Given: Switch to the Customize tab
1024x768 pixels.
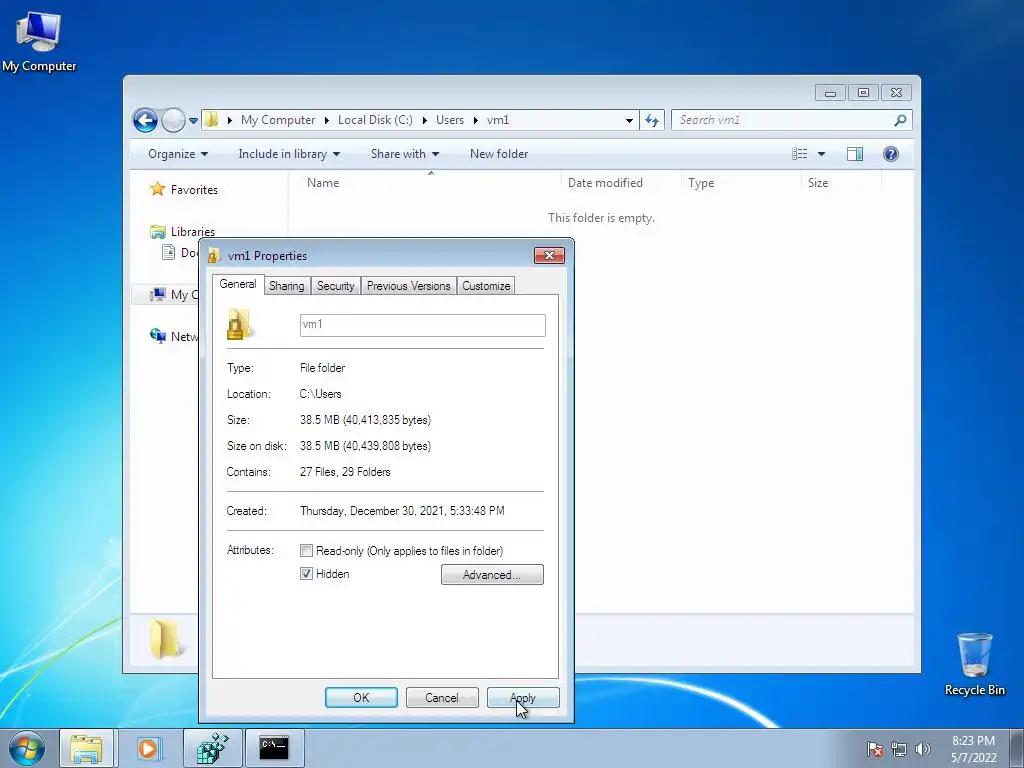Looking at the screenshot, I should [486, 286].
